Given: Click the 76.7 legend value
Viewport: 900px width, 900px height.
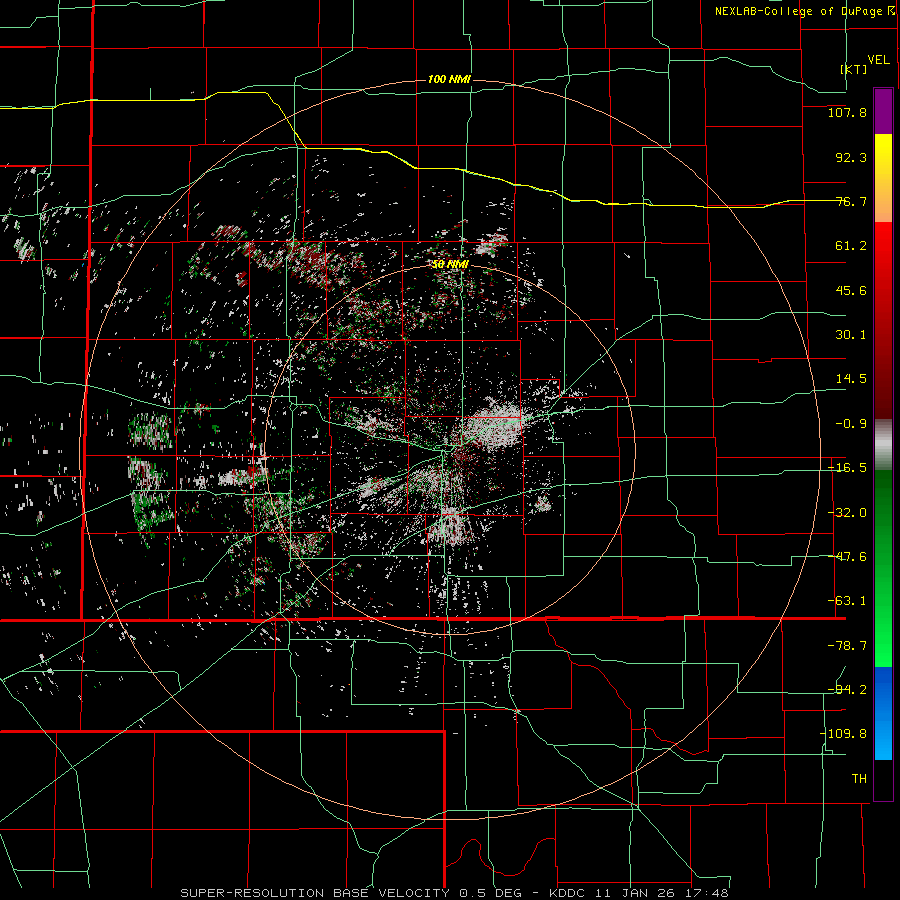Looking at the screenshot, I should [x=851, y=201].
